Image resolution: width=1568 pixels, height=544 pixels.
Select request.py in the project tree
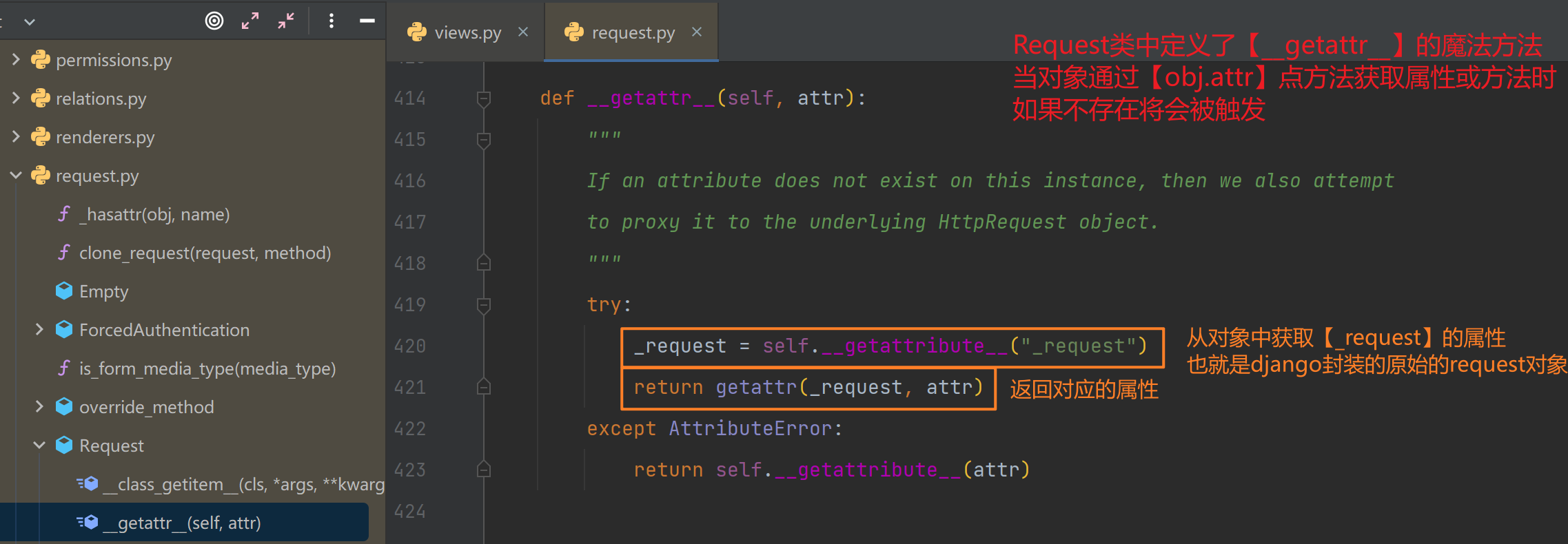point(97,176)
